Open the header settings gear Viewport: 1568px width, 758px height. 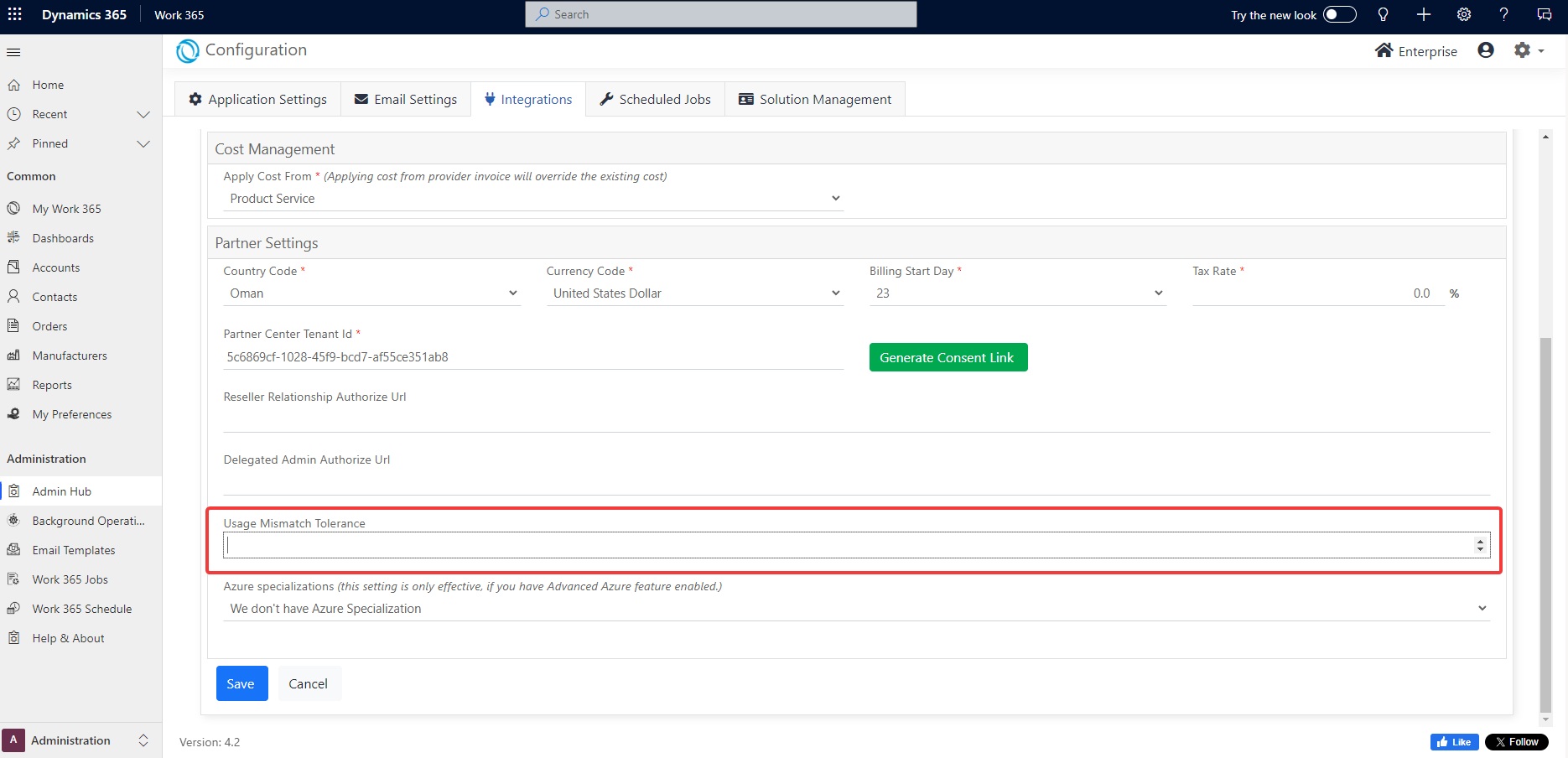tap(1464, 14)
